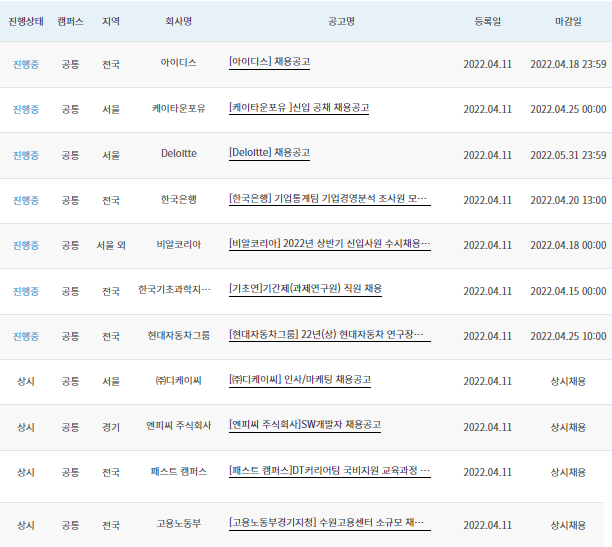Click deadline 2022.05.31 23:59
This screenshot has height=547, width=612.
coord(568,155)
